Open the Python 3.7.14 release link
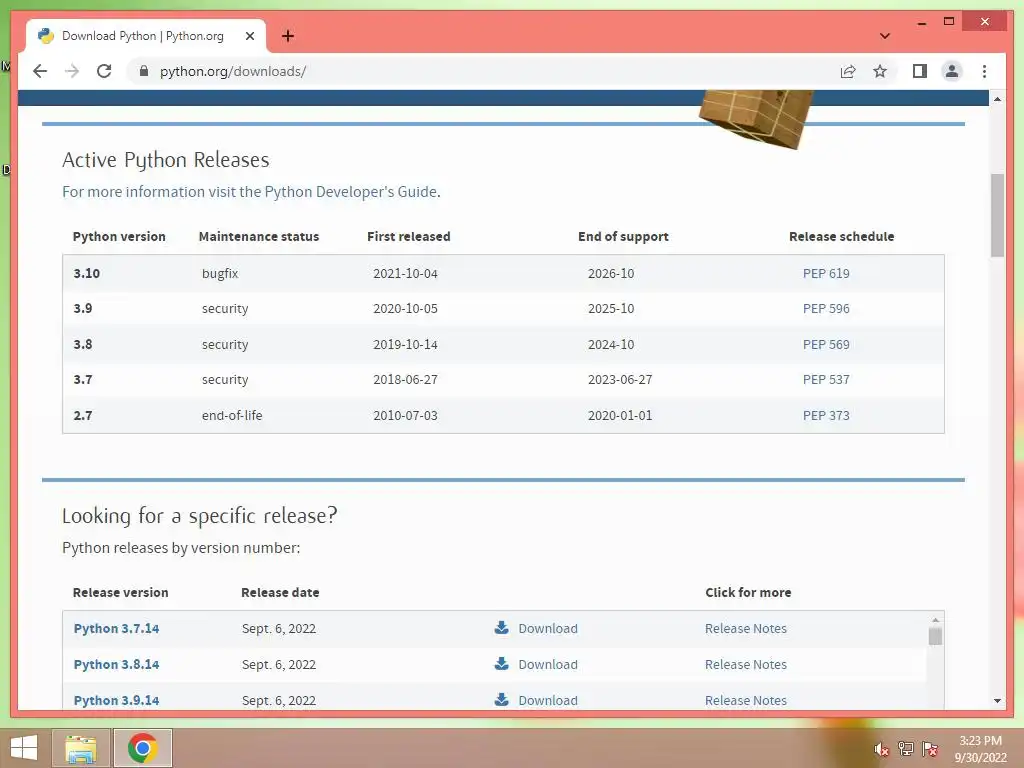Screen dimensions: 1024x768 pyautogui.click(x=116, y=628)
